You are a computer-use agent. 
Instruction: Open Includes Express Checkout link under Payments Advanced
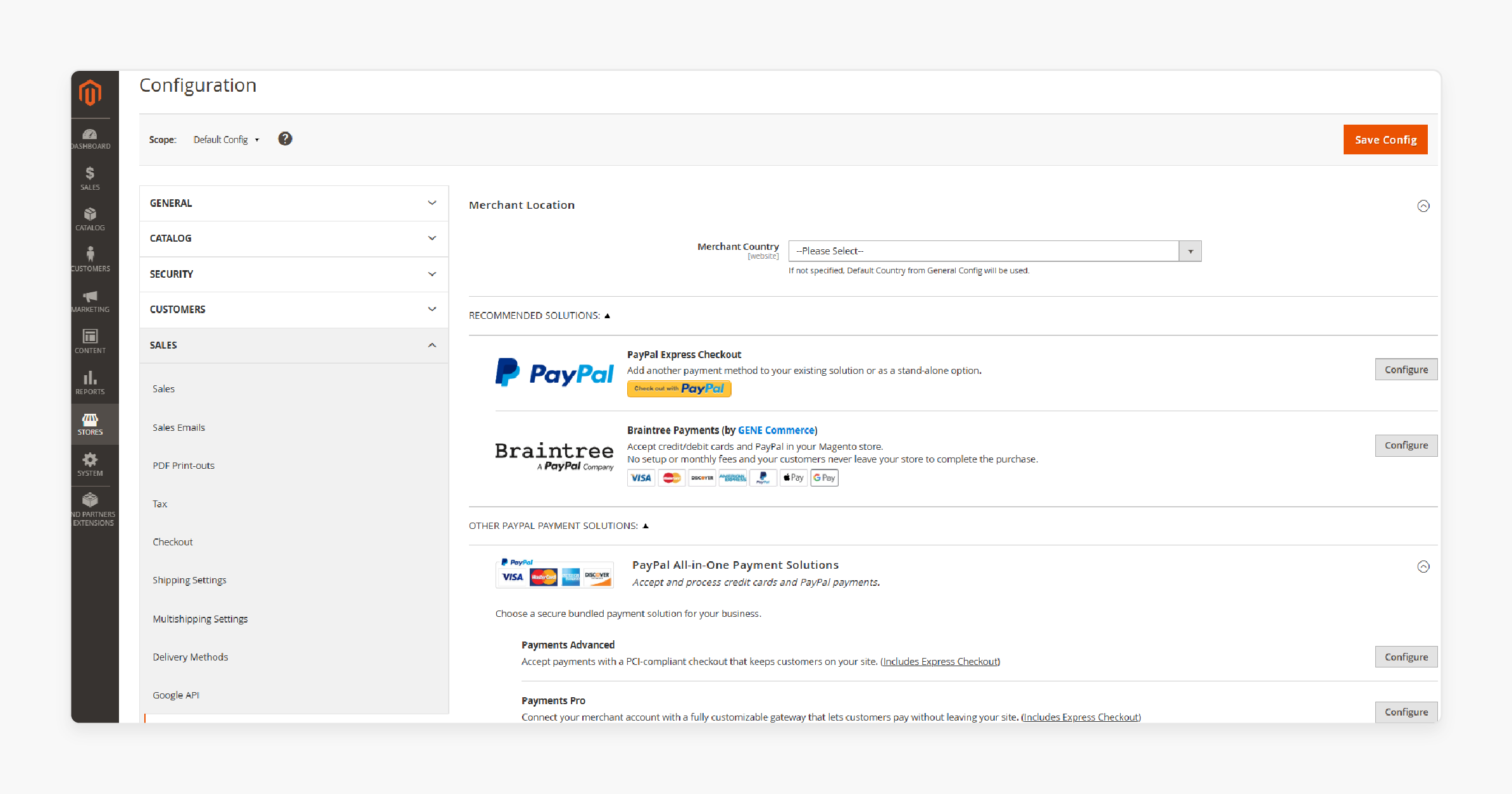click(x=940, y=662)
